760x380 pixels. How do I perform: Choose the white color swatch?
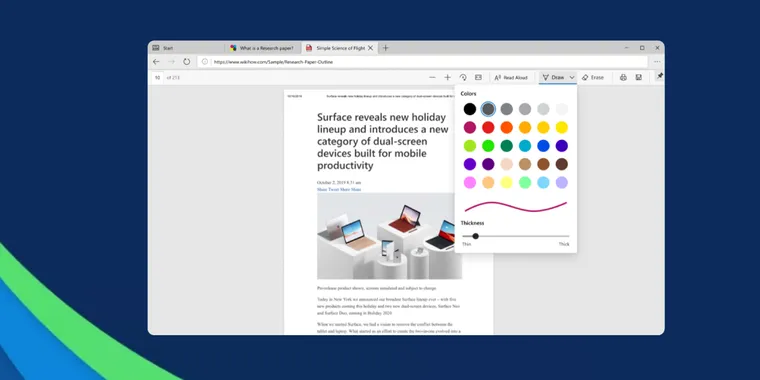(562, 109)
